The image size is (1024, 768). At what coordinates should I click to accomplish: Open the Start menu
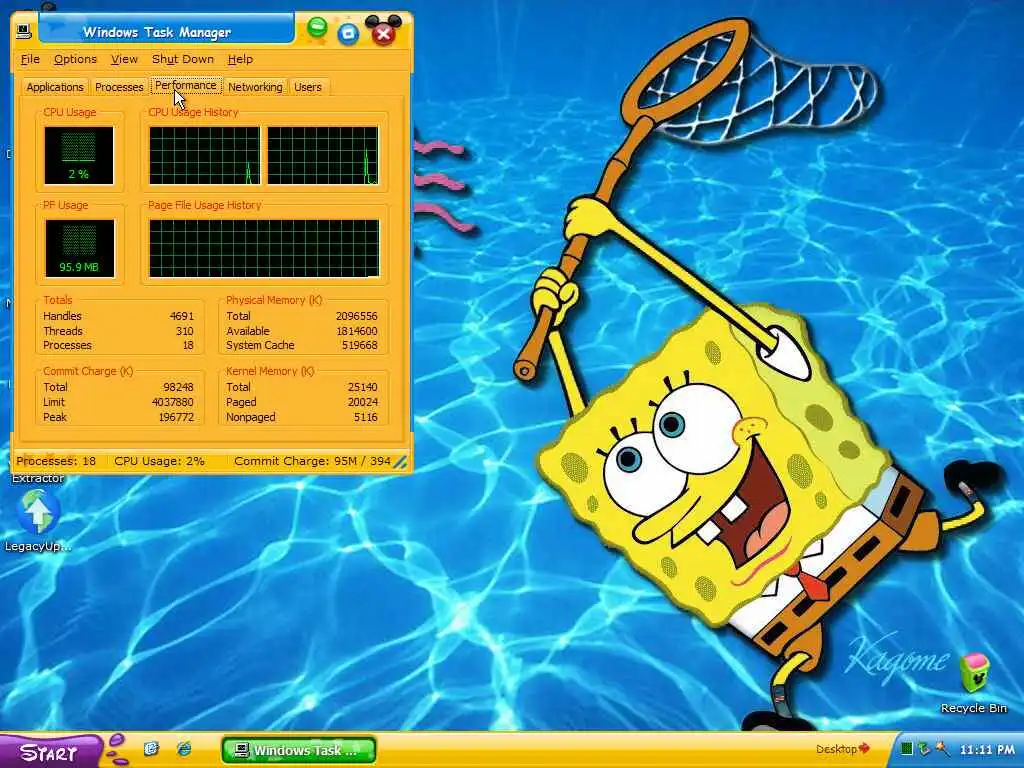click(50, 752)
